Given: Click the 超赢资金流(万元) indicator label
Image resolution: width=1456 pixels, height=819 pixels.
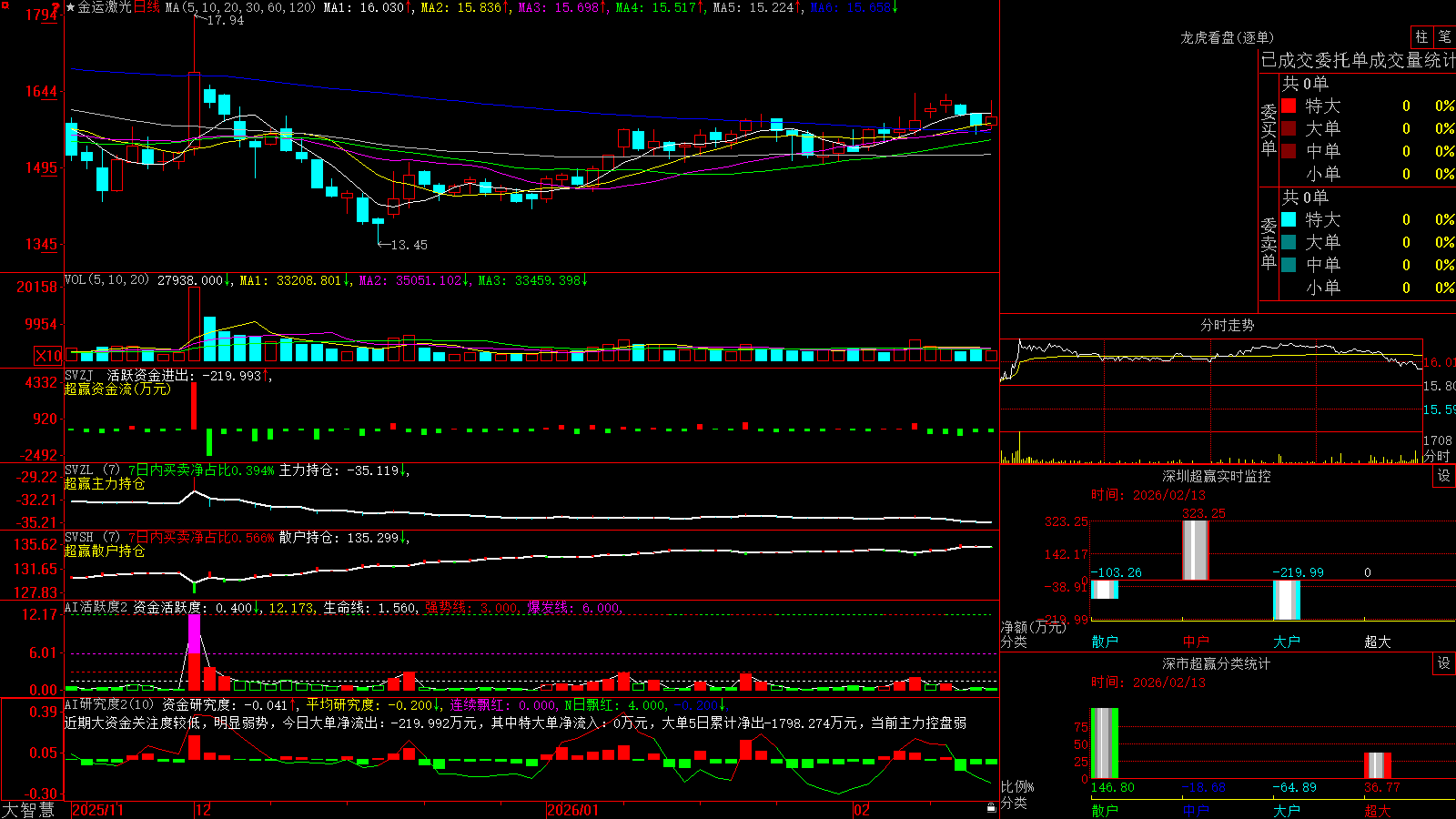Looking at the screenshot, I should [117, 389].
